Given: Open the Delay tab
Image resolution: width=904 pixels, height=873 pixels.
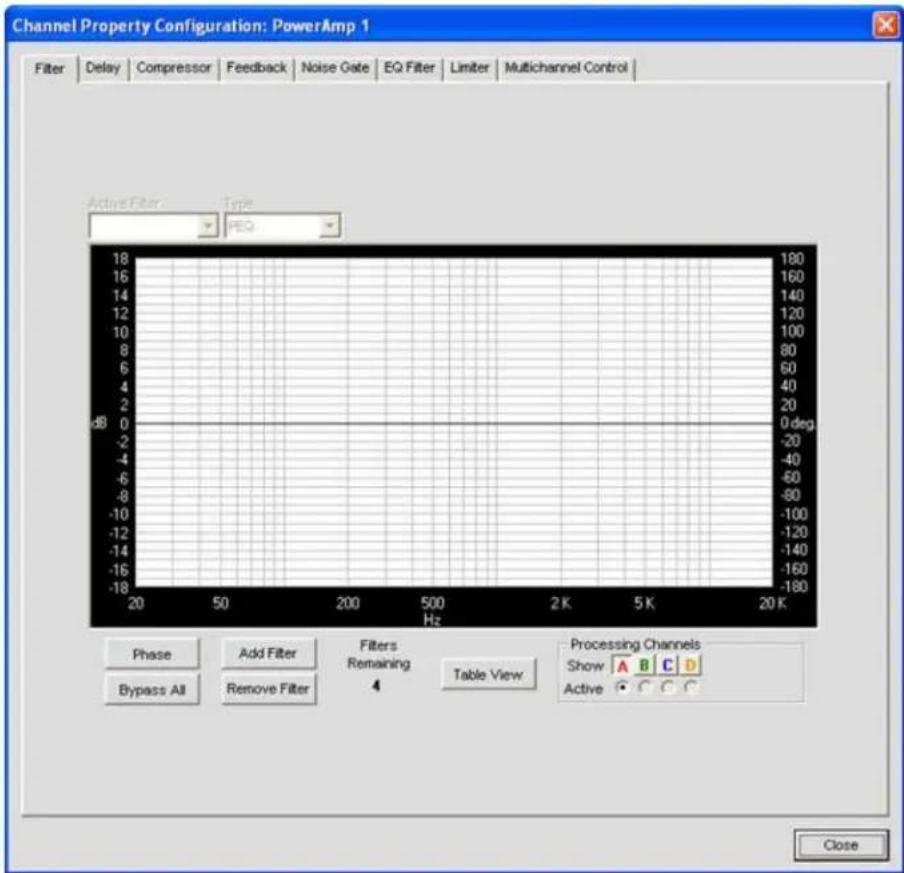Looking at the screenshot, I should (103, 68).
